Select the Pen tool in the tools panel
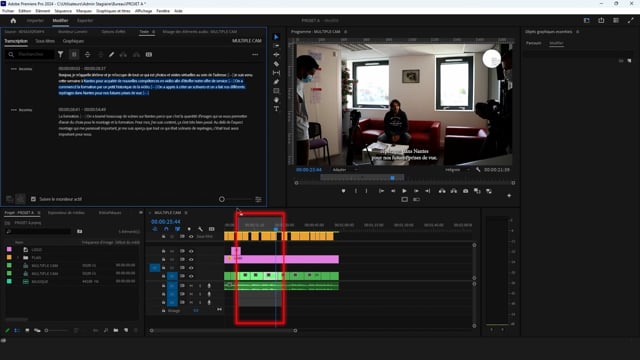This screenshot has width=640, height=360. click(x=276, y=82)
